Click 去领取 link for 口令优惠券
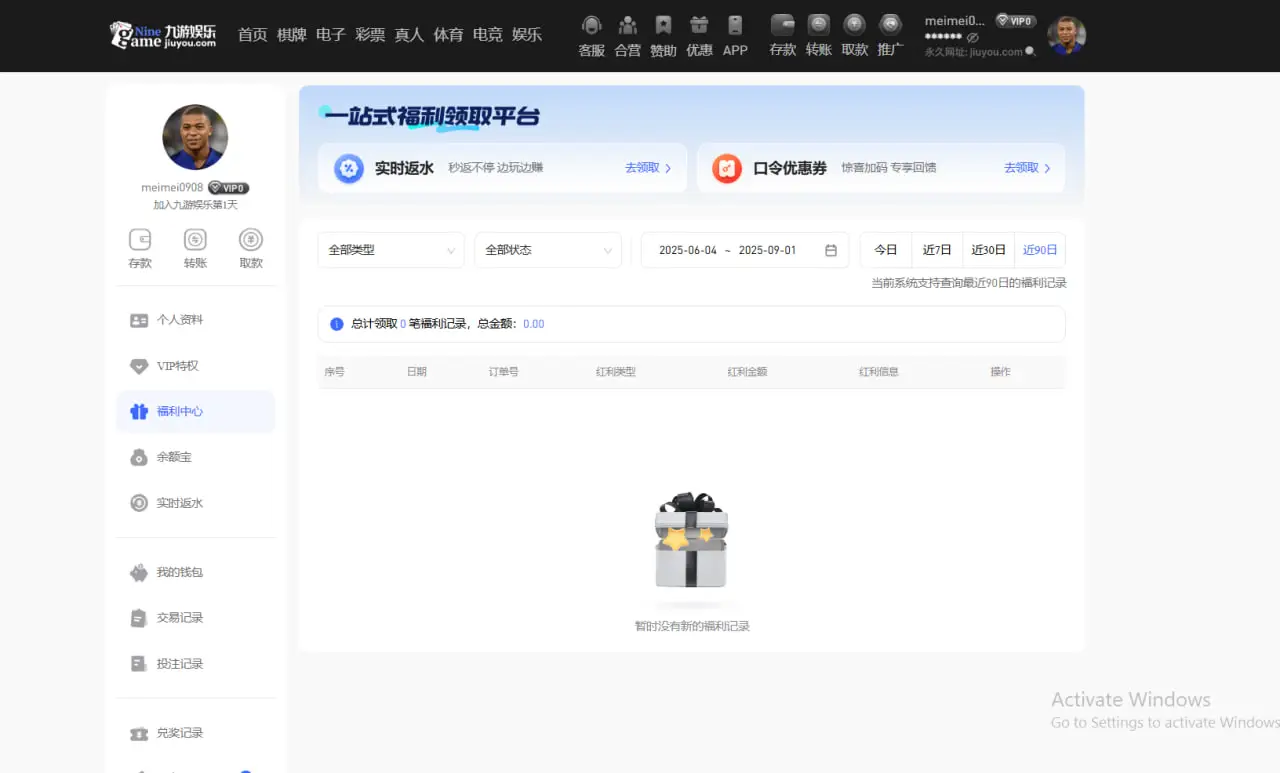This screenshot has width=1280, height=773. (1027, 168)
